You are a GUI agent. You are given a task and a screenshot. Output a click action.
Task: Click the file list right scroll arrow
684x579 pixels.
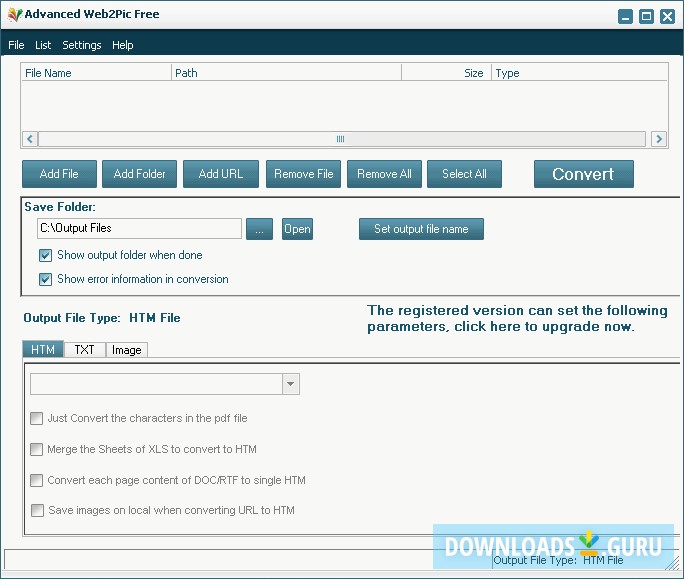pyautogui.click(x=659, y=139)
